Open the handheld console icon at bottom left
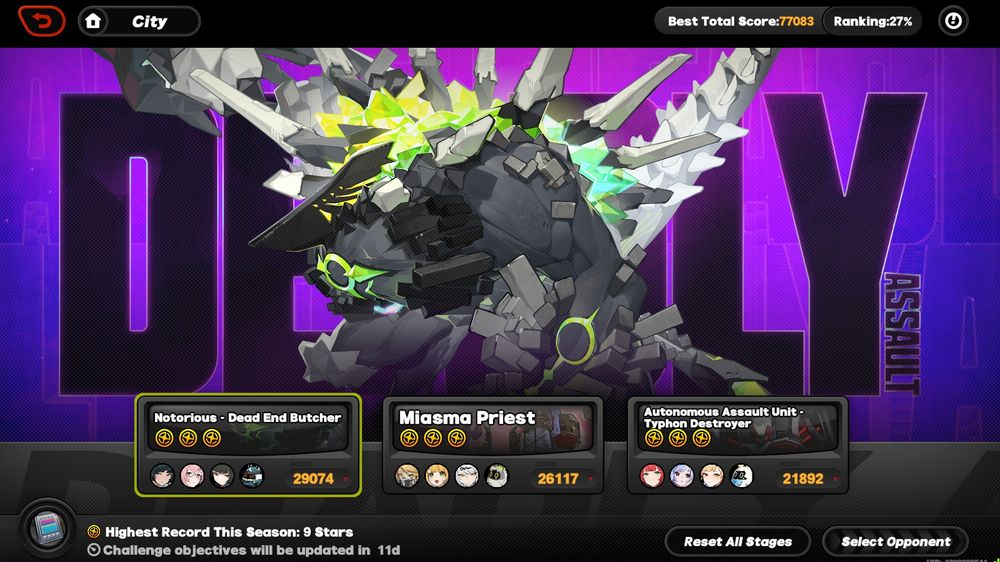Image resolution: width=1000 pixels, height=562 pixels. [48, 529]
